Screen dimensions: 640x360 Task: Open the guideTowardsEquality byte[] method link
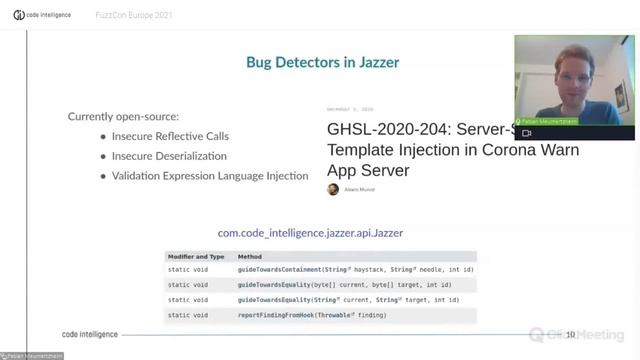(x=274, y=284)
